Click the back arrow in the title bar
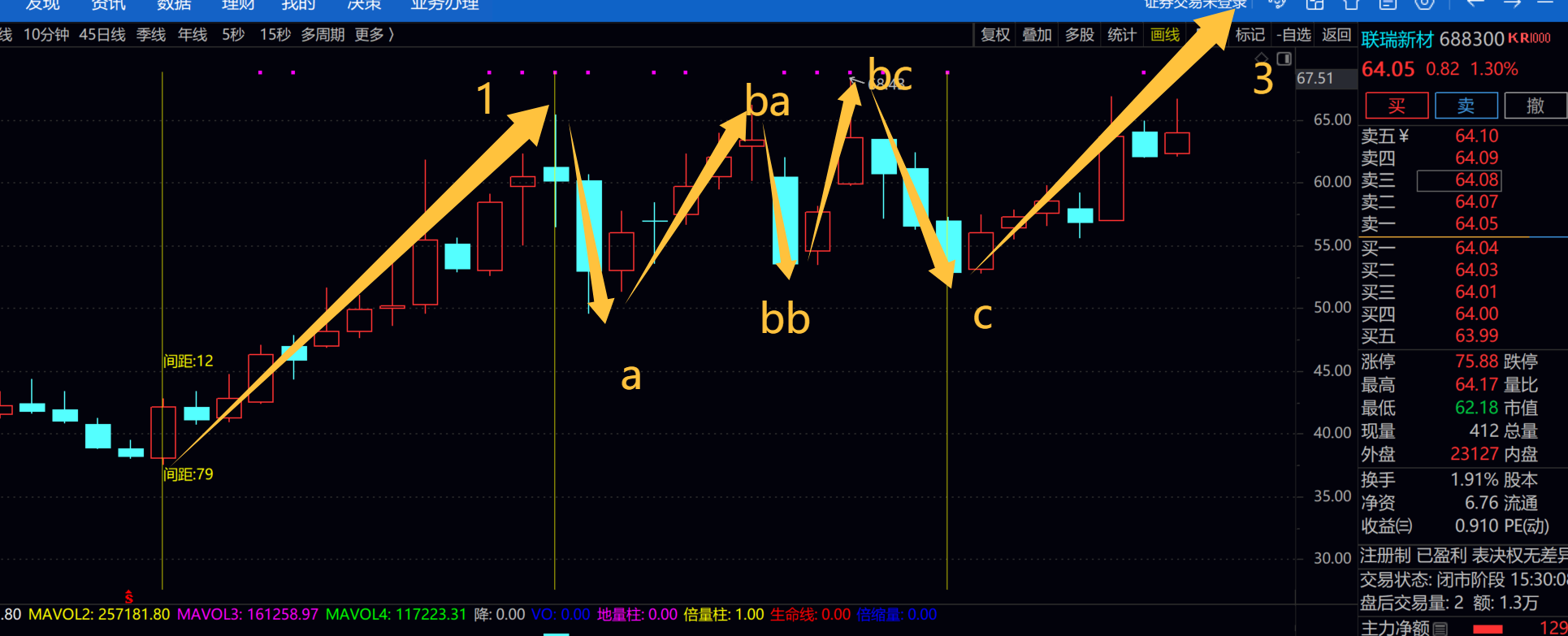1568x636 pixels. tap(1475, 4)
